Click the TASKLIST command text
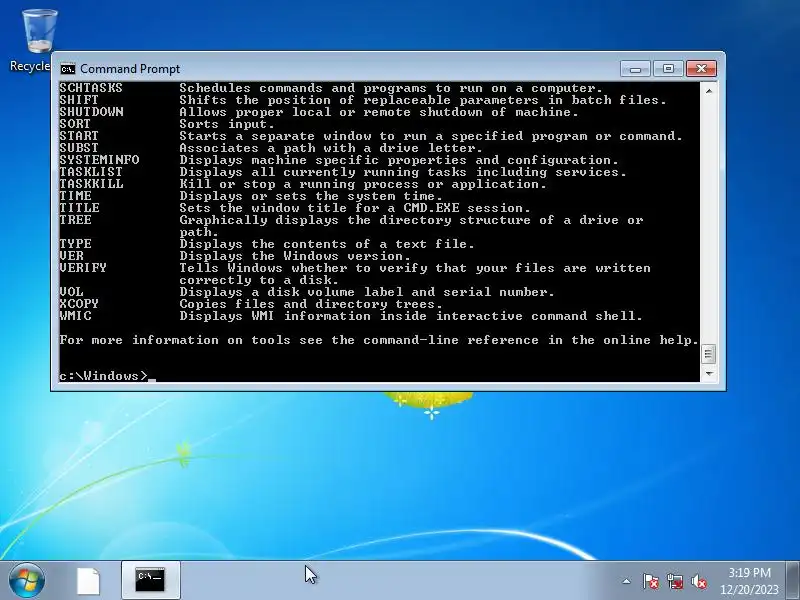Viewport: 800px width, 600px height. (x=91, y=172)
